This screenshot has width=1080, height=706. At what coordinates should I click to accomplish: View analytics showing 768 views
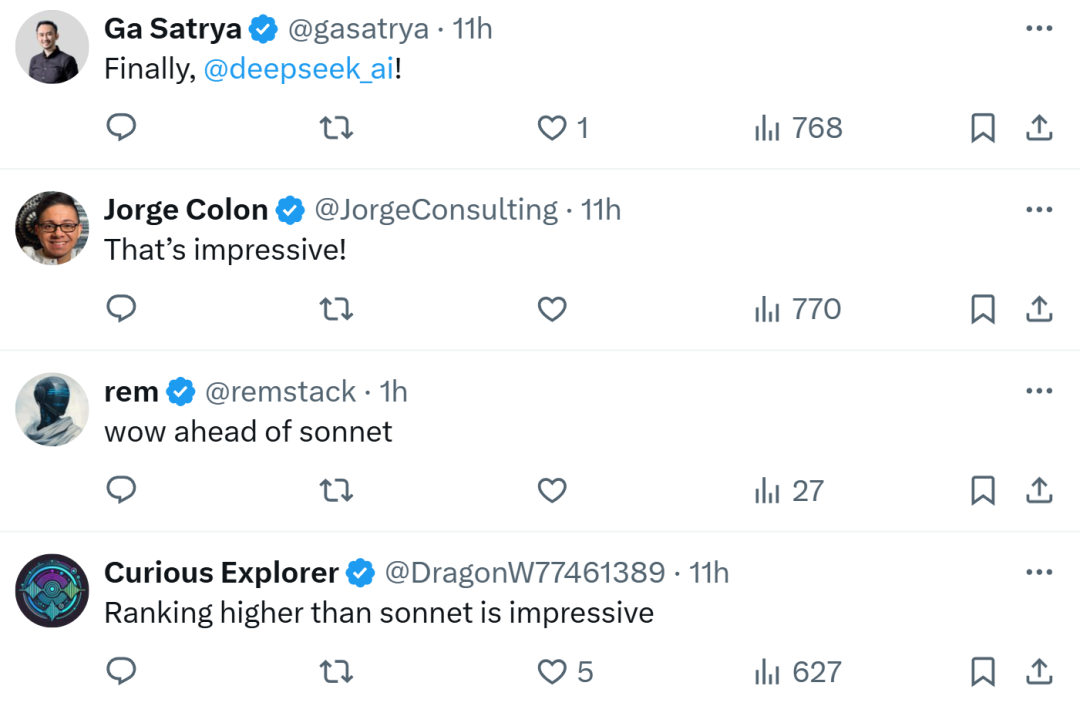coord(798,128)
